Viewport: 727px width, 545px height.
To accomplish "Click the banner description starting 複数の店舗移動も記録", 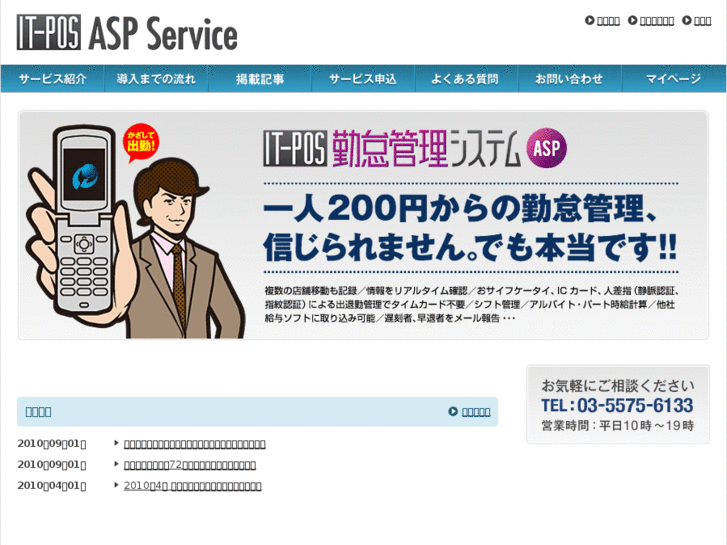I will tap(472, 304).
